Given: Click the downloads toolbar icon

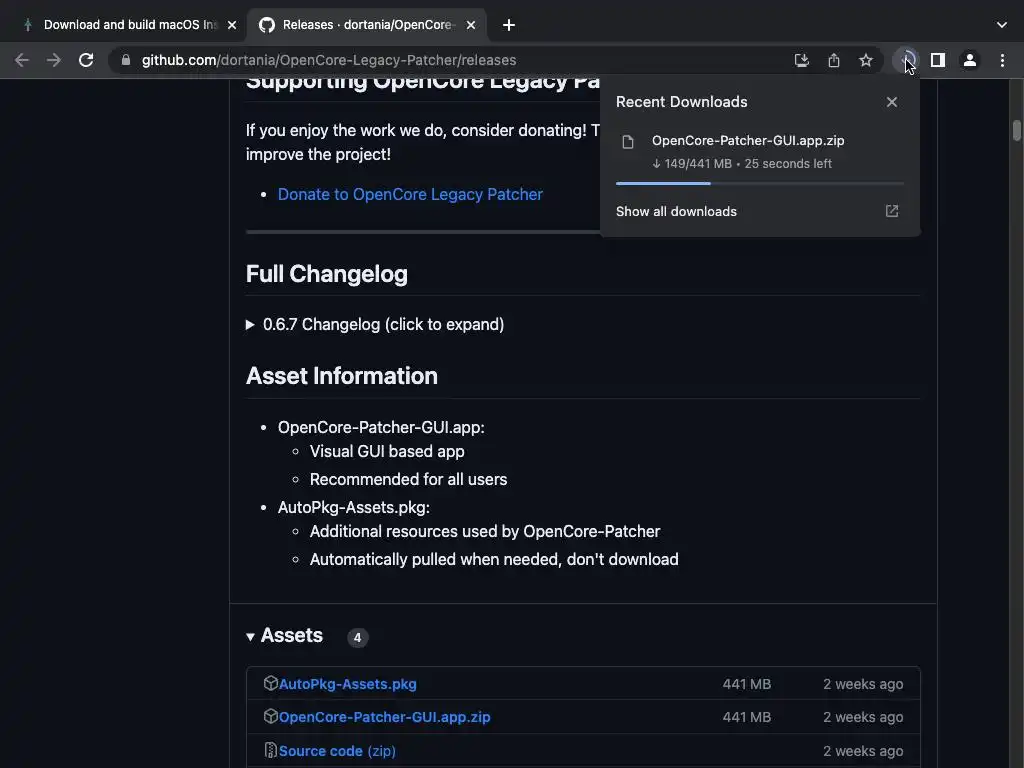Looking at the screenshot, I should click(x=906, y=60).
